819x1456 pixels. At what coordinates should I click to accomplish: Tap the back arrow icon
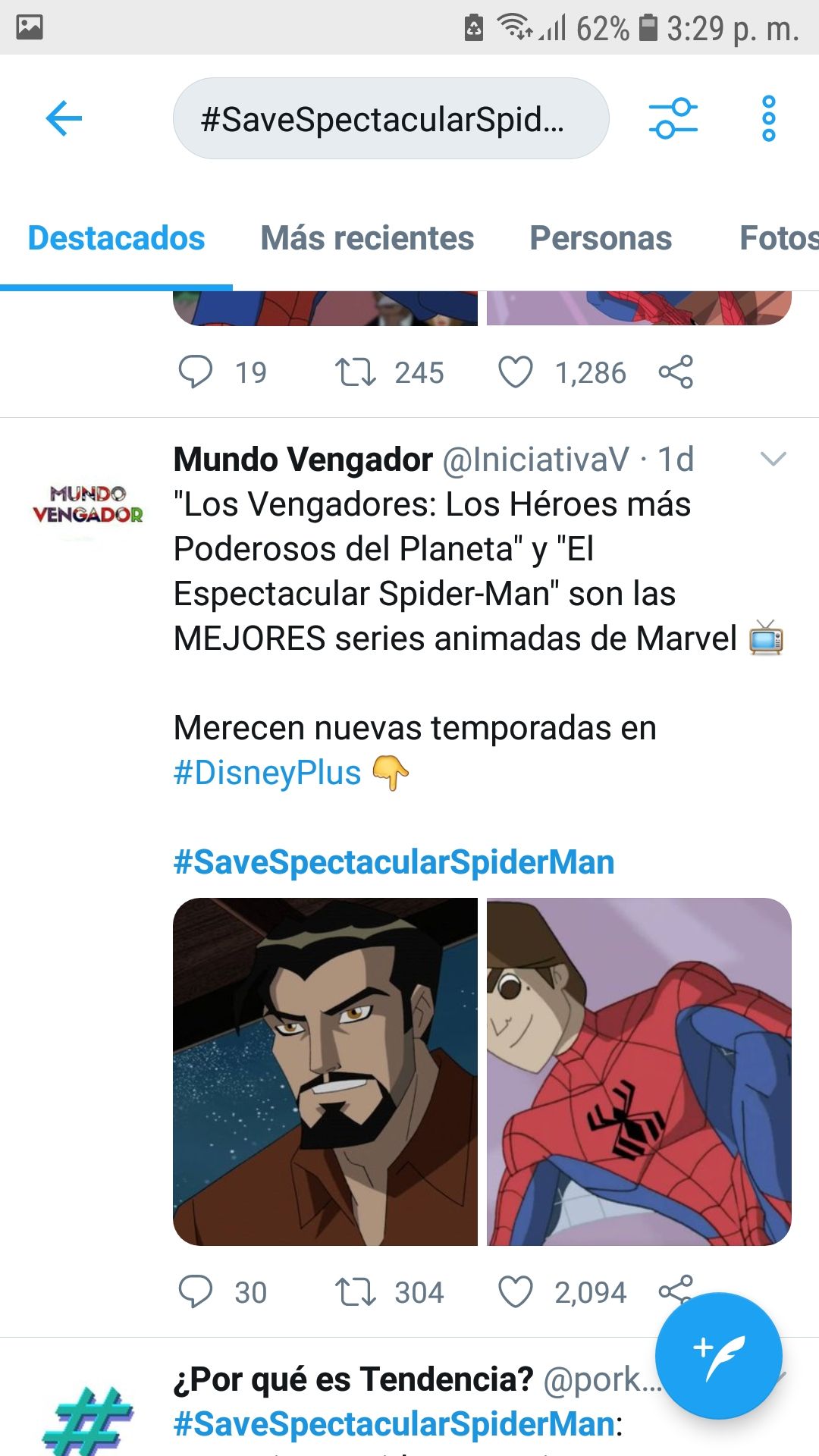64,118
